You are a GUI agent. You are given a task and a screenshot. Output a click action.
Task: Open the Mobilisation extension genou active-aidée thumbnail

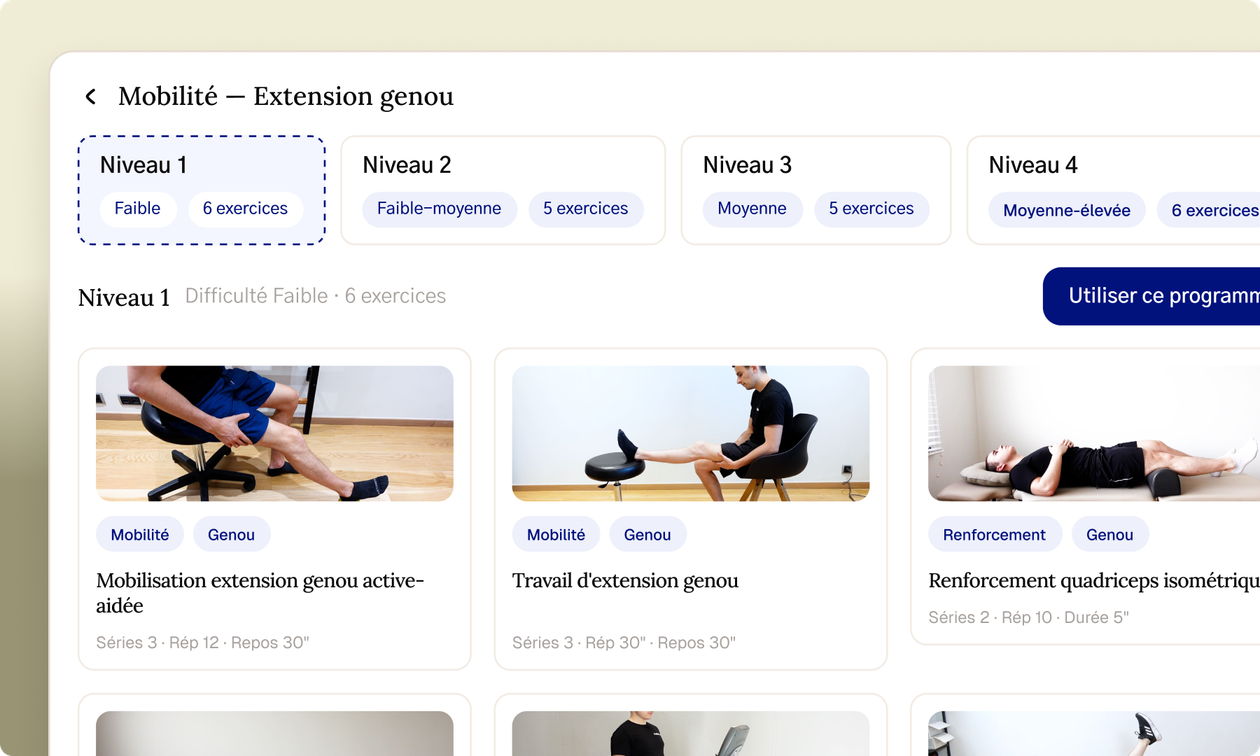275,433
